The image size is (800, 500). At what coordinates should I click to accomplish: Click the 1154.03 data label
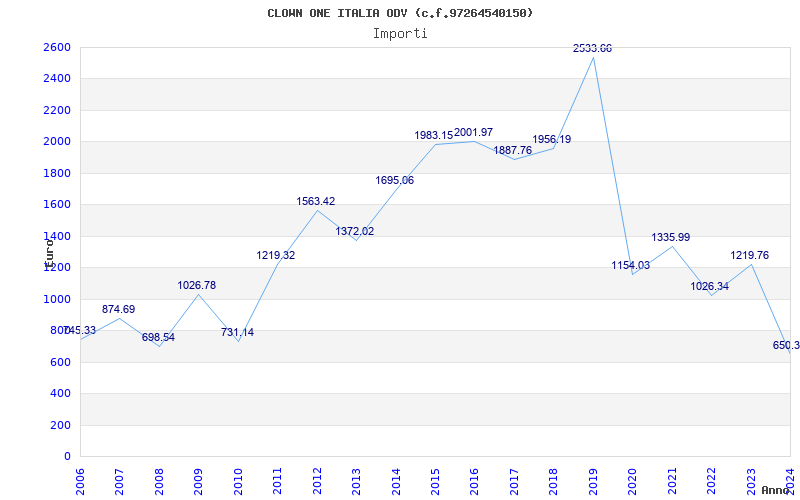coord(631,266)
